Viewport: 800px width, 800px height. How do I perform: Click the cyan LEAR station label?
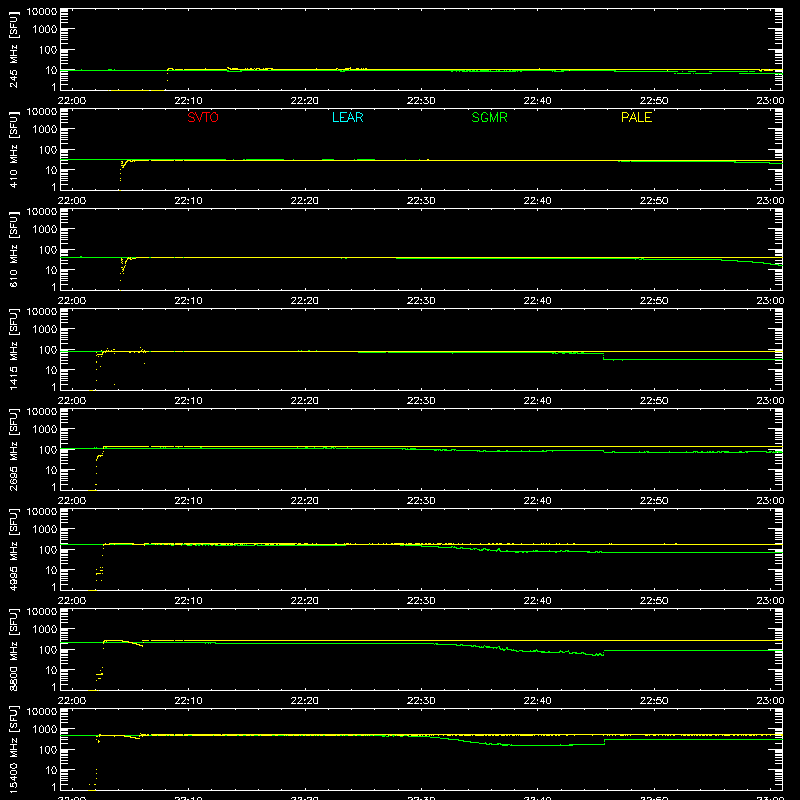[347, 117]
